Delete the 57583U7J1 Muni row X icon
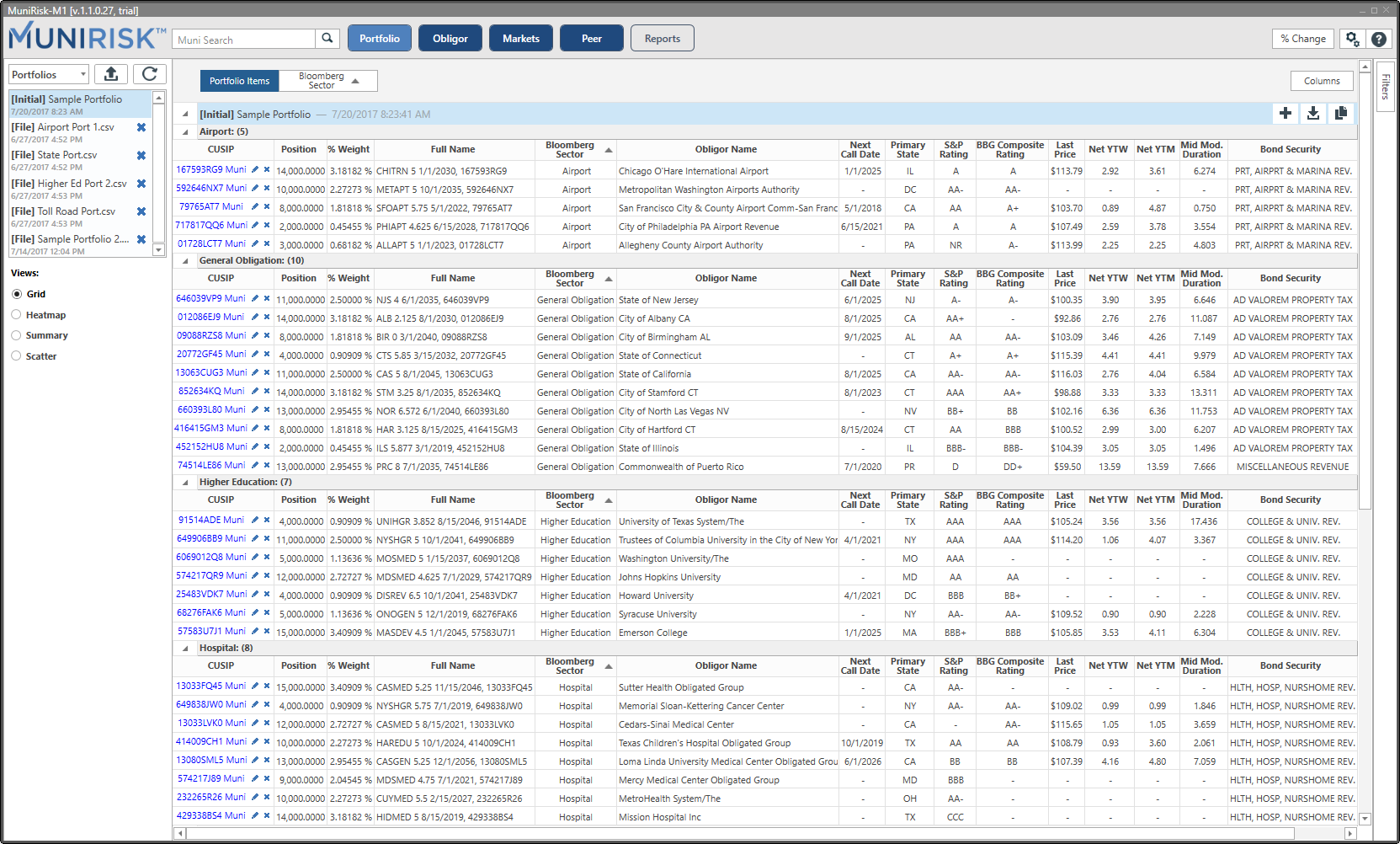Screen dimensions: 1400x844 point(267,631)
